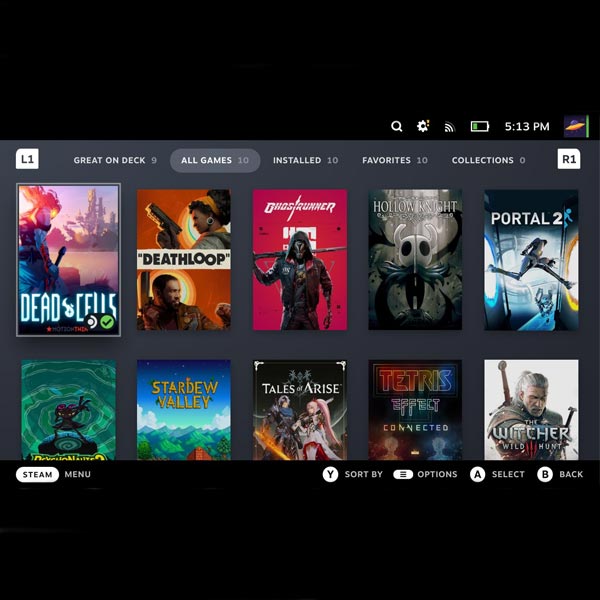600x600 pixels.
Task: Click the green verified checkmark on Dead Cells
Action: (107, 322)
